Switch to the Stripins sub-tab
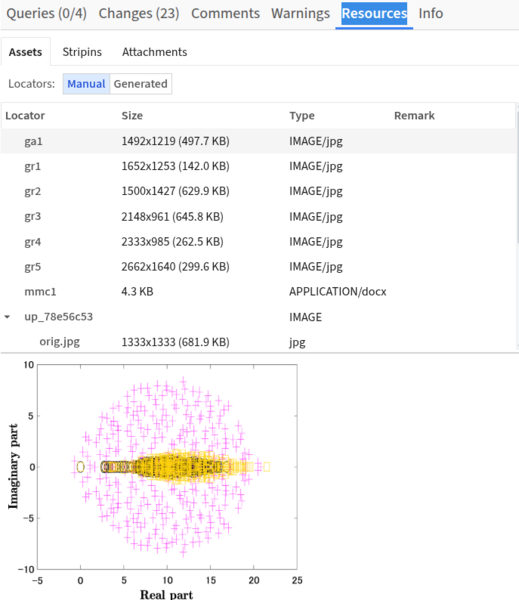The image size is (519, 600). [82, 52]
